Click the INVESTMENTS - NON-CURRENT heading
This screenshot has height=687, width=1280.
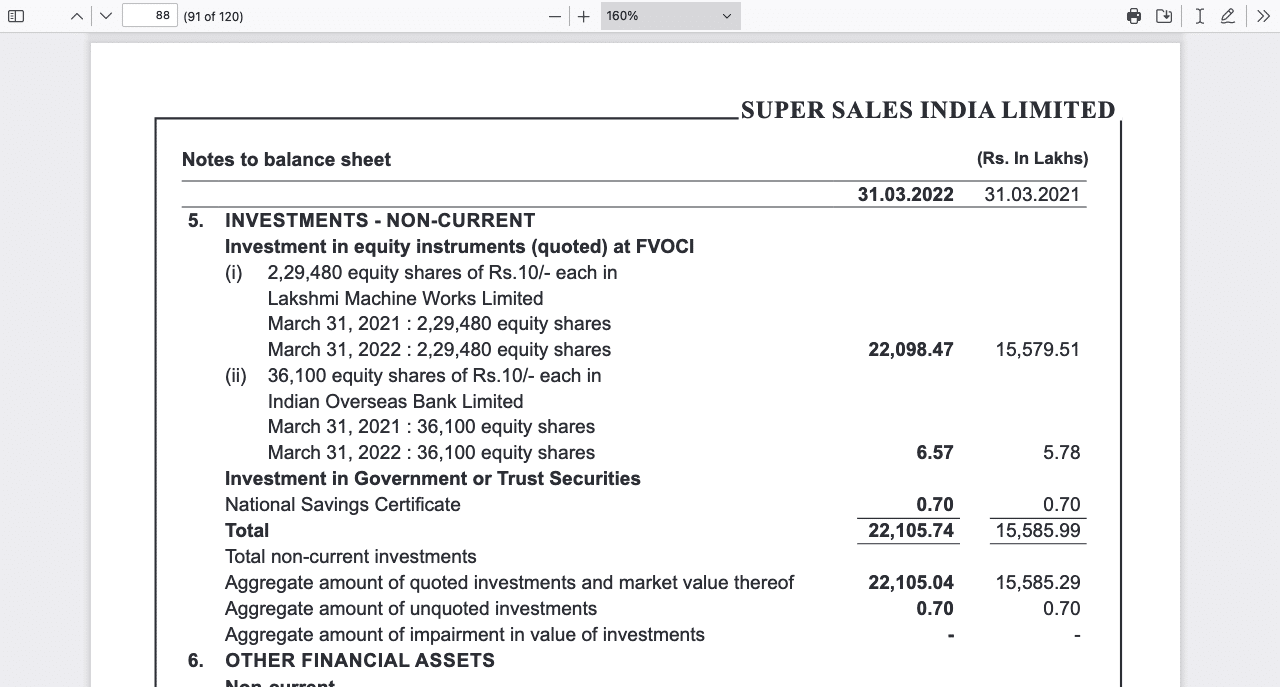pos(380,220)
